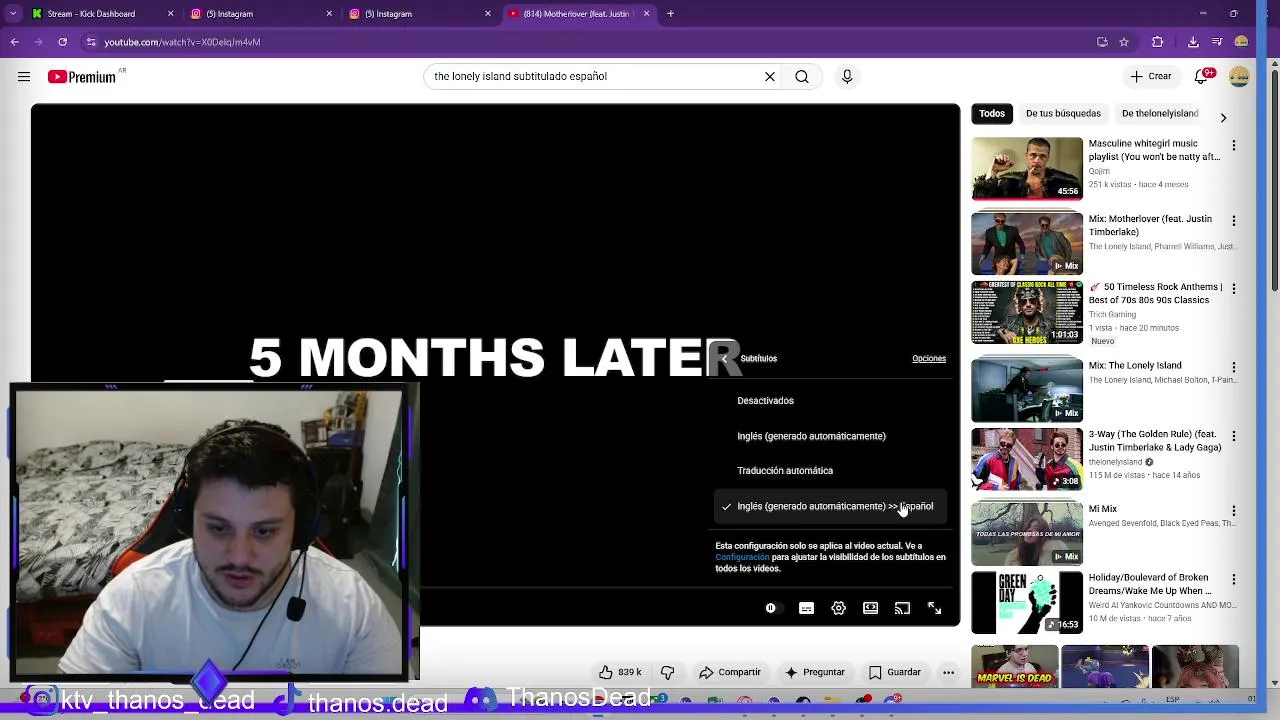Click the Crear button
The width and height of the screenshot is (1280, 720).
click(1150, 76)
